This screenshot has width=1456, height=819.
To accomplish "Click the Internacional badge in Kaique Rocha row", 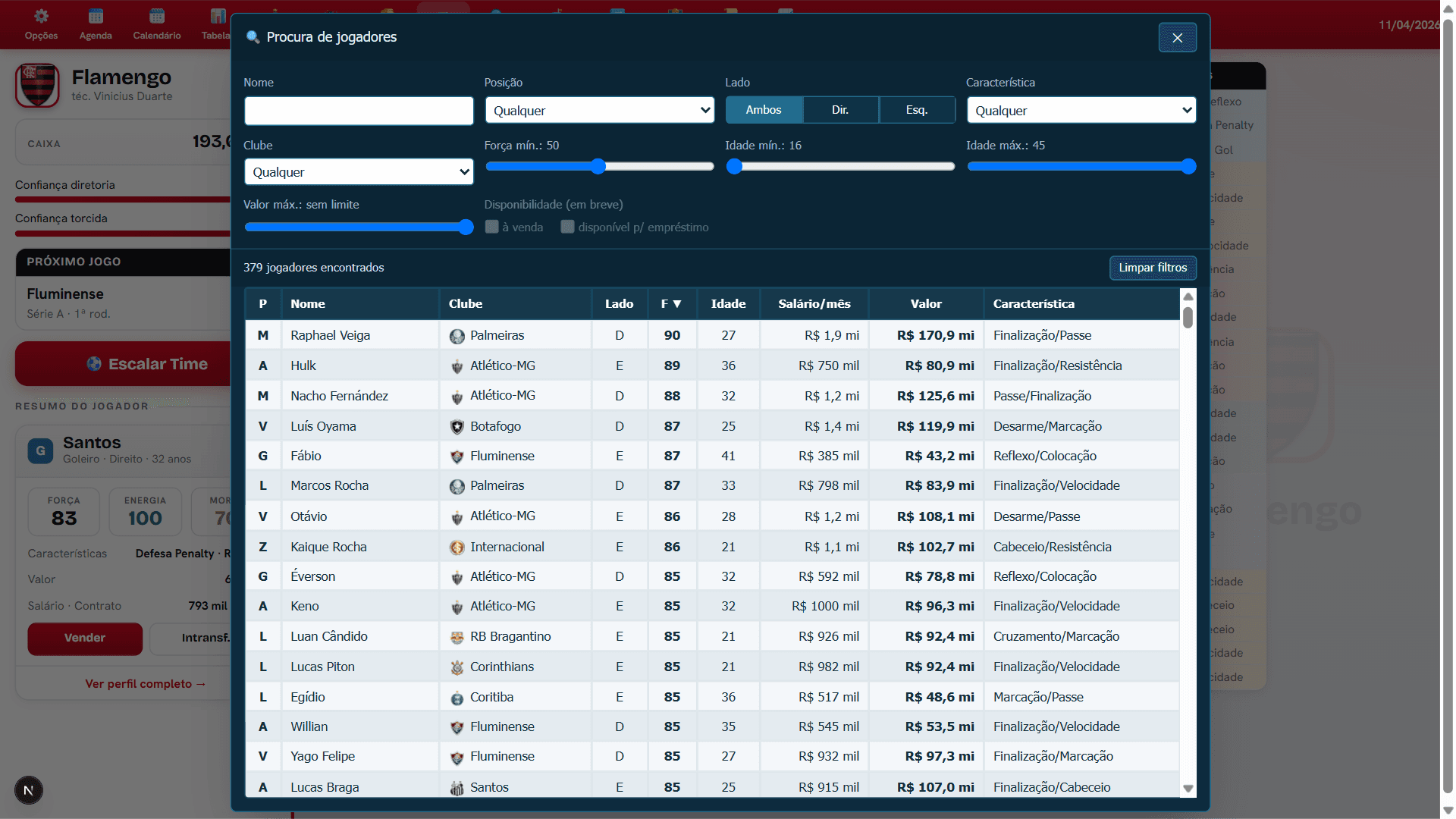I will 457,548.
